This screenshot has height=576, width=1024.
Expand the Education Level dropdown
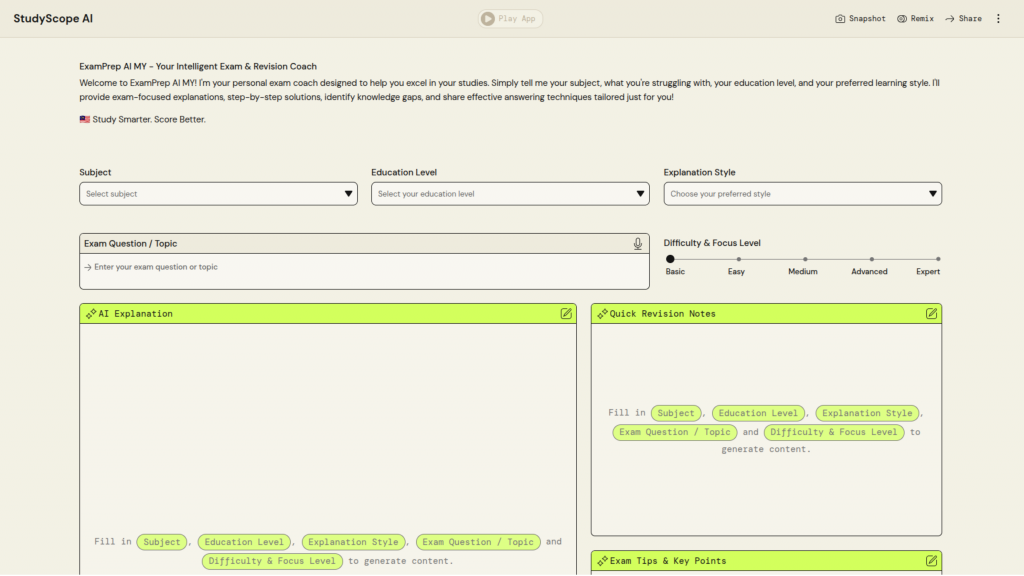[x=510, y=194]
